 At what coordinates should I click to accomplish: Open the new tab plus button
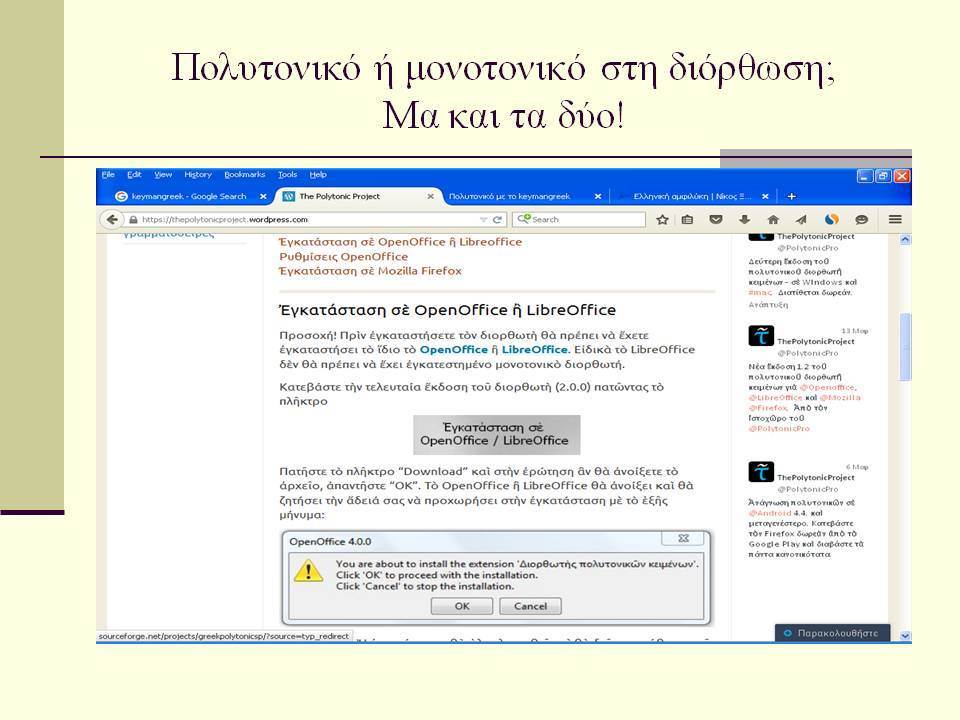click(791, 197)
